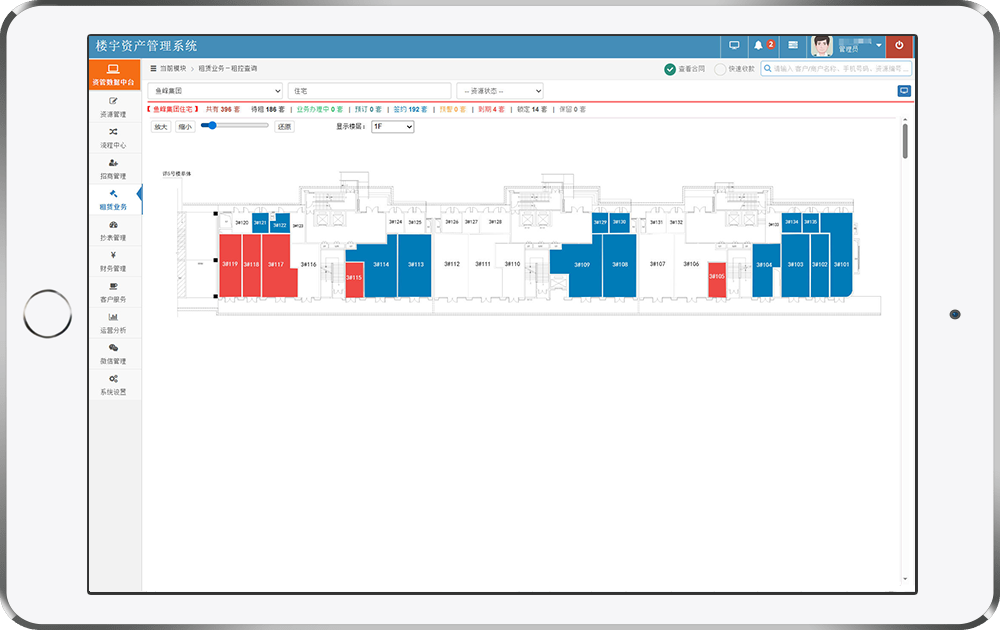1000x630 pixels.
Task: Click the monitor icon in top header
Action: tap(734, 45)
